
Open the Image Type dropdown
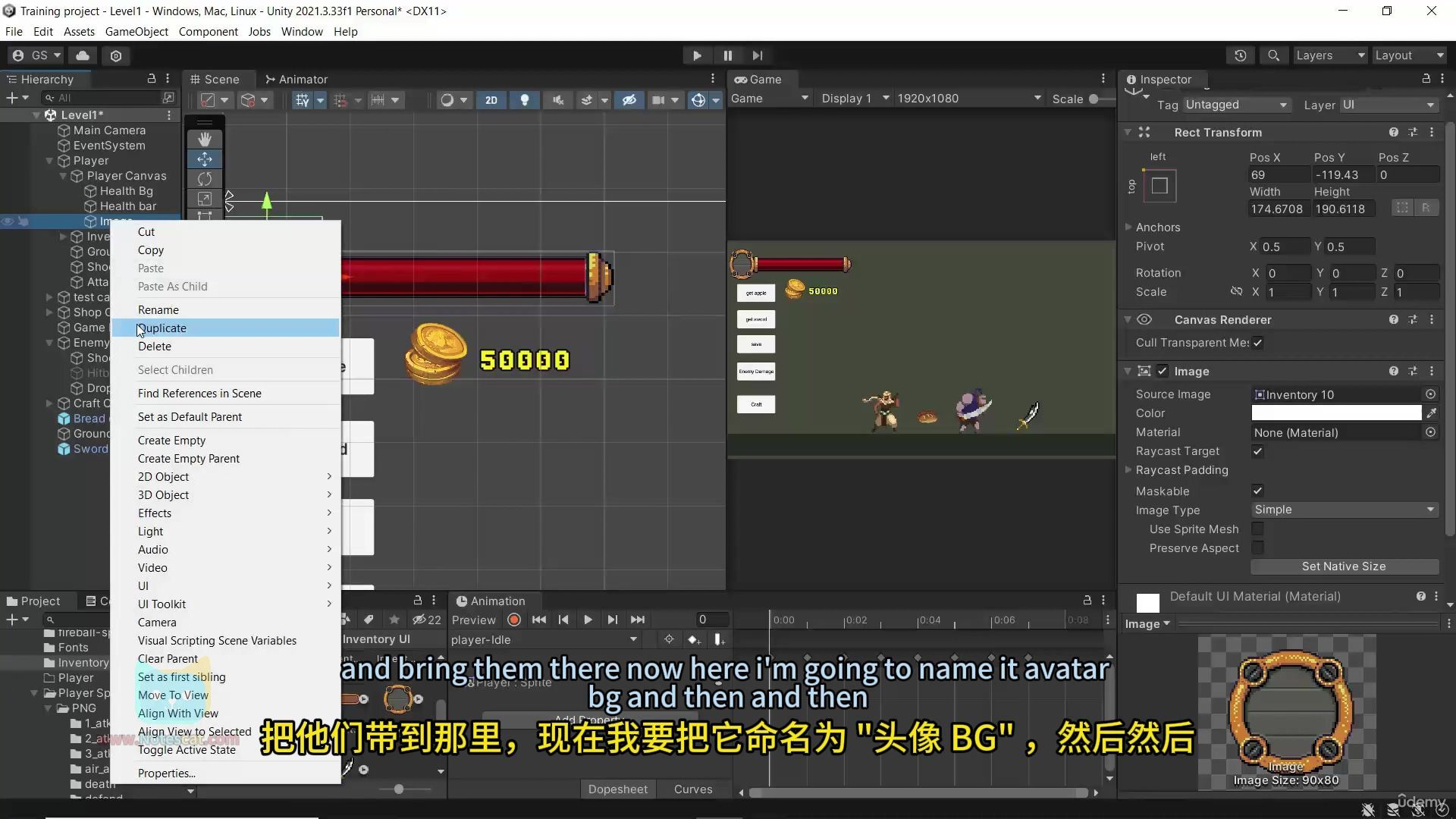click(x=1345, y=510)
